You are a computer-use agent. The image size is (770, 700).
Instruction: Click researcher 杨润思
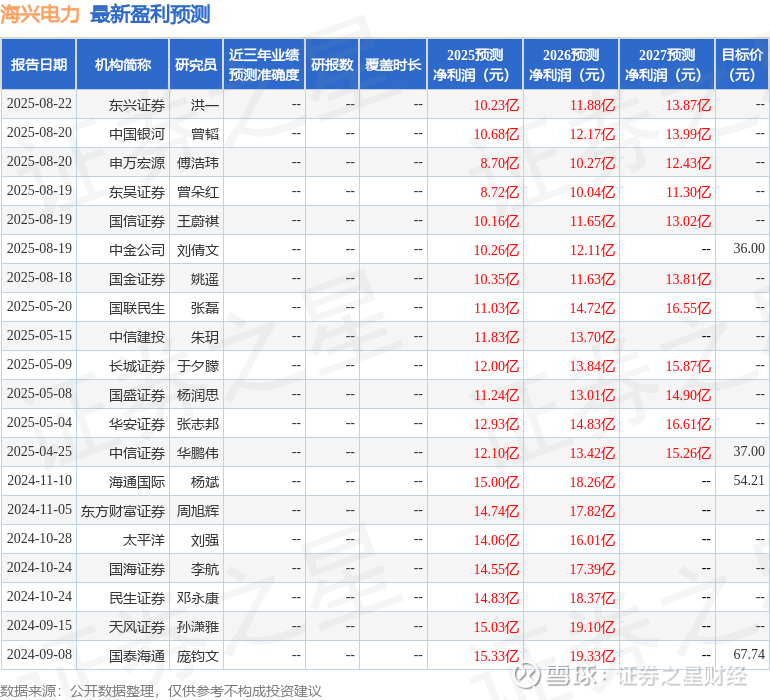(x=198, y=394)
